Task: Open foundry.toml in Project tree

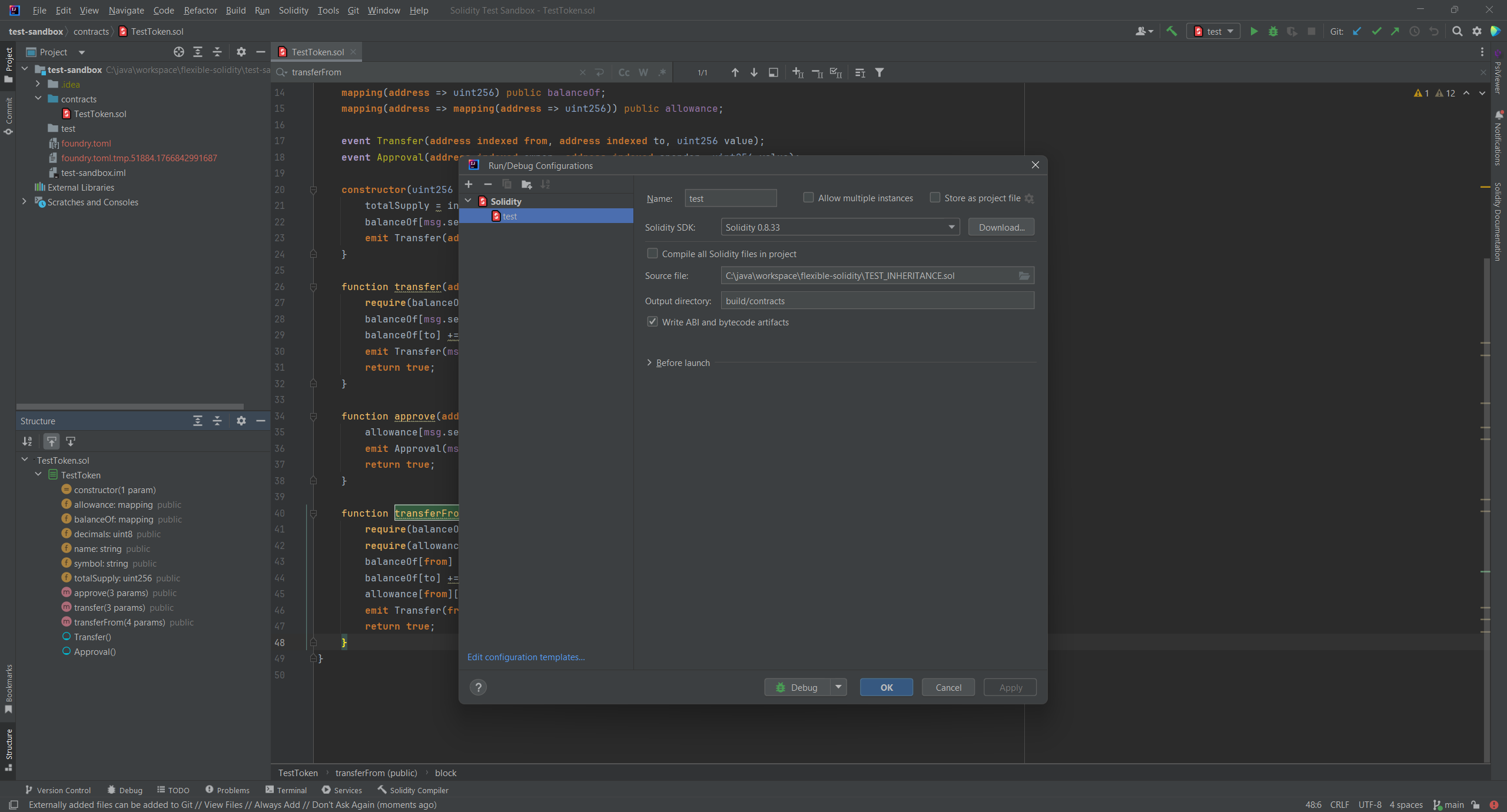Action: (86, 143)
